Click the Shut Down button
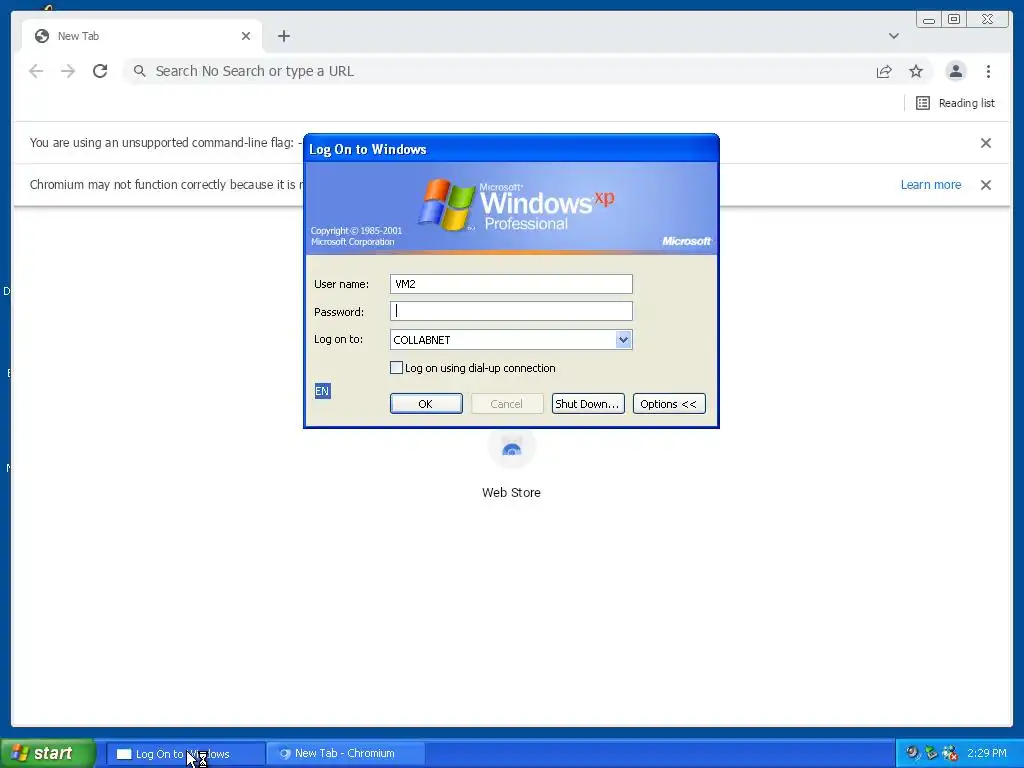The image size is (1024, 768). click(588, 404)
